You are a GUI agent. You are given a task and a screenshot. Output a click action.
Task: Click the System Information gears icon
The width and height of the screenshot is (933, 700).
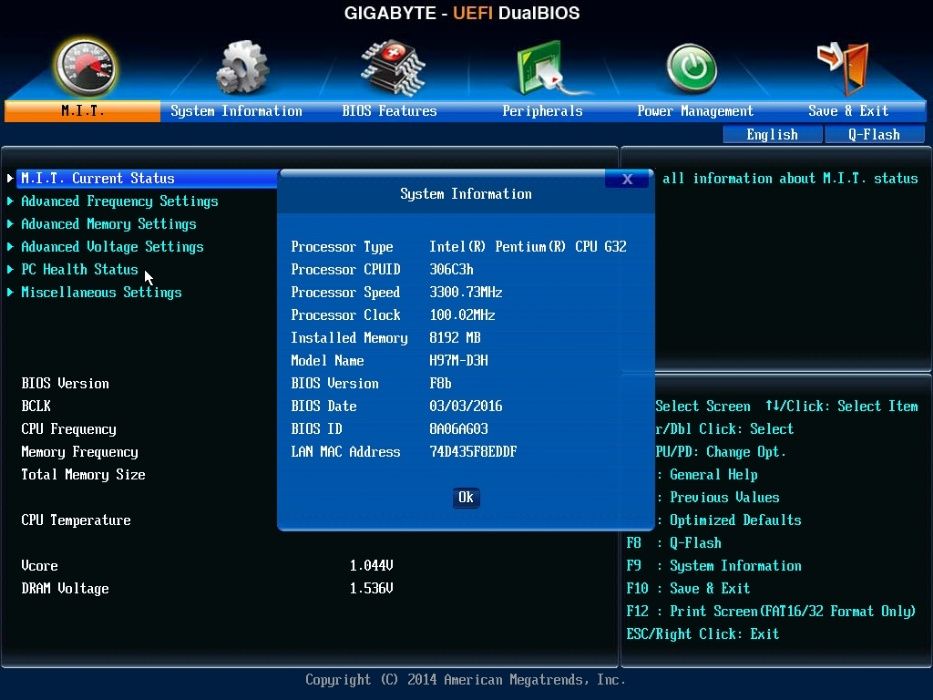pyautogui.click(x=242, y=67)
